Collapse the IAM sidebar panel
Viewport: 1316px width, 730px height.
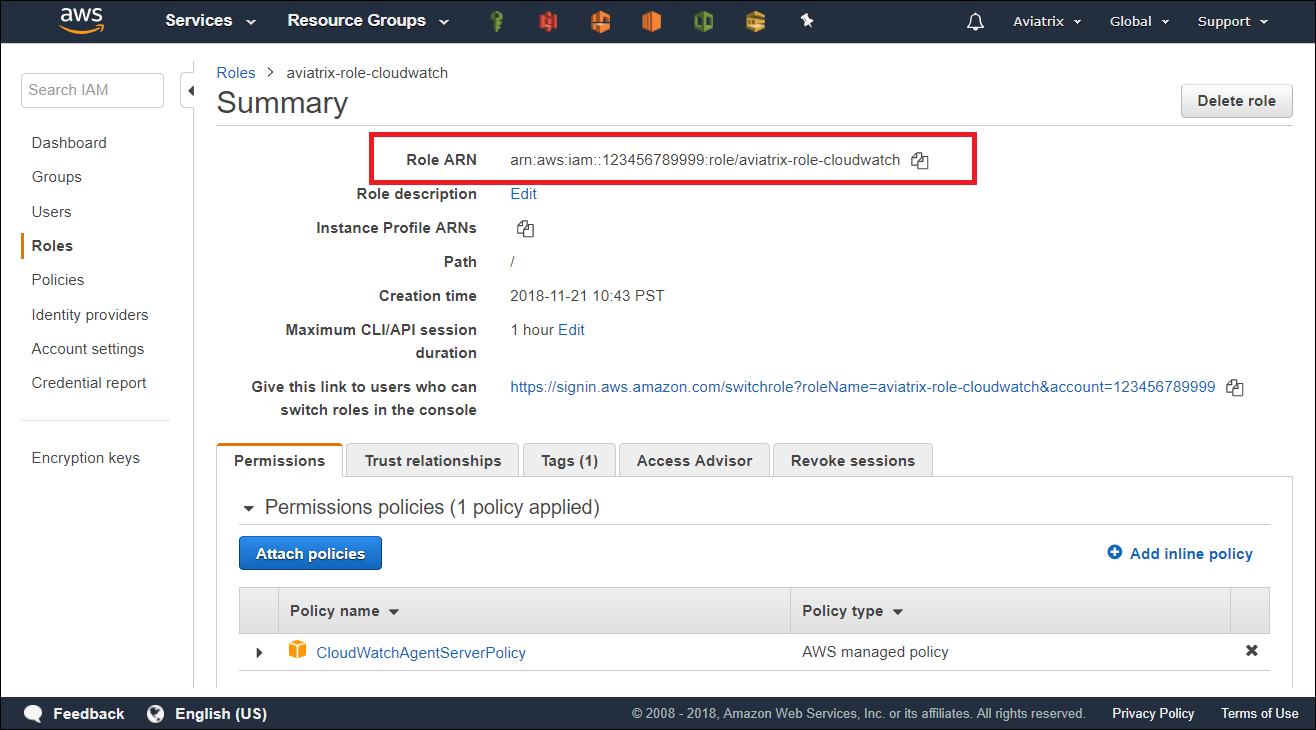[x=189, y=91]
